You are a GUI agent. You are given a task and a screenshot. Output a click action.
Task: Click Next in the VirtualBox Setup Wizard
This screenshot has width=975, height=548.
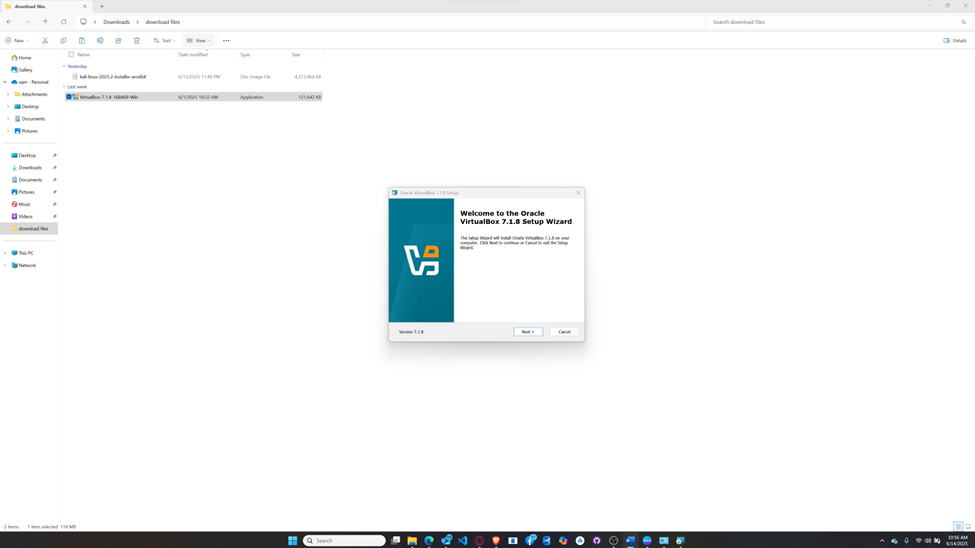pyautogui.click(x=528, y=332)
